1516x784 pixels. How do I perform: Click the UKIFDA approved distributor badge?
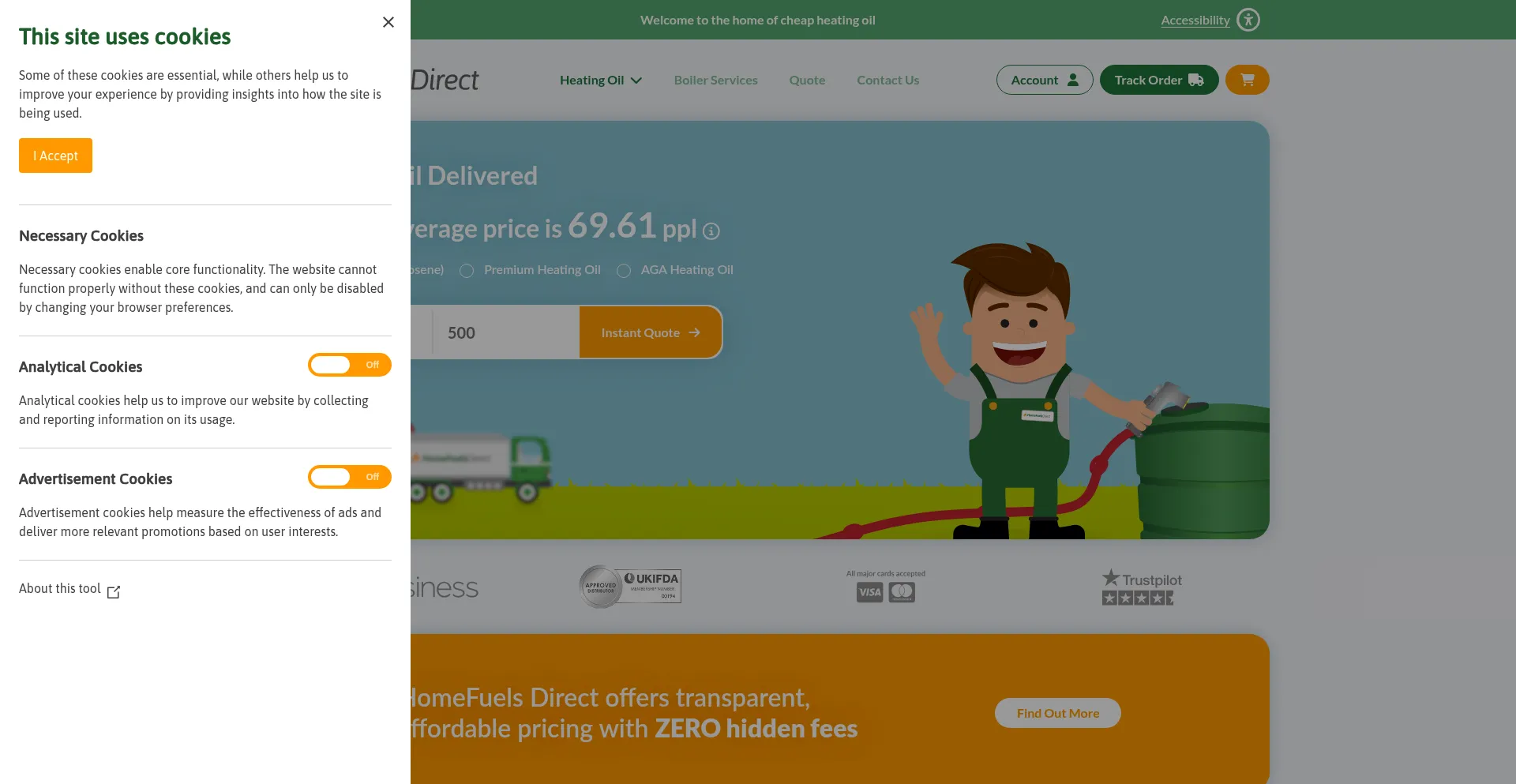(x=630, y=587)
